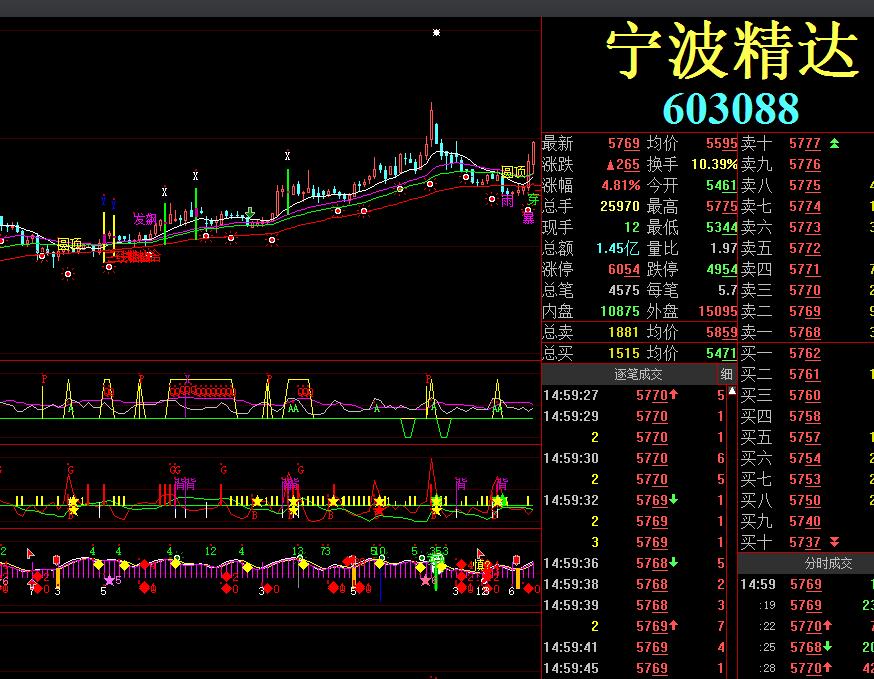Select the 分时成交 panel header
The height and width of the screenshot is (679, 874).
click(x=828, y=564)
